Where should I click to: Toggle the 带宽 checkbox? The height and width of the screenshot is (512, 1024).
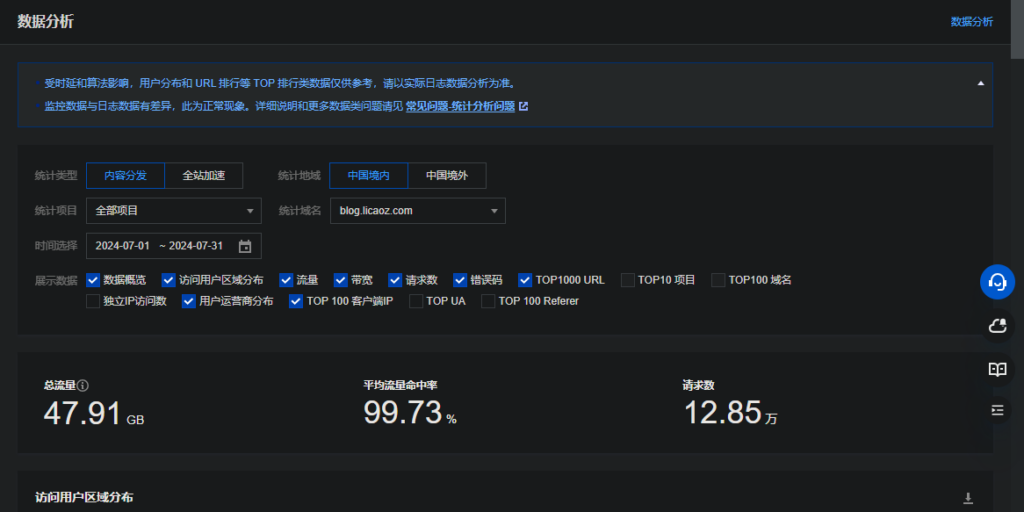(340, 280)
